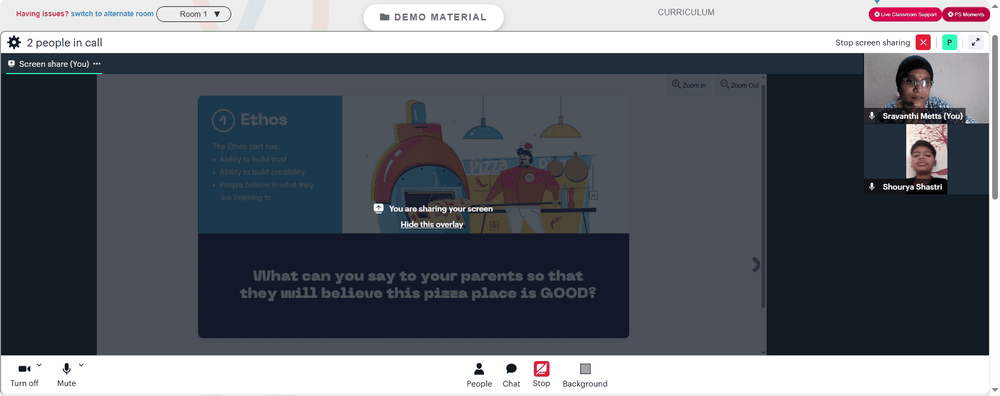This screenshot has width=1000, height=396.
Task: Open PS Moments
Action: coord(966,14)
